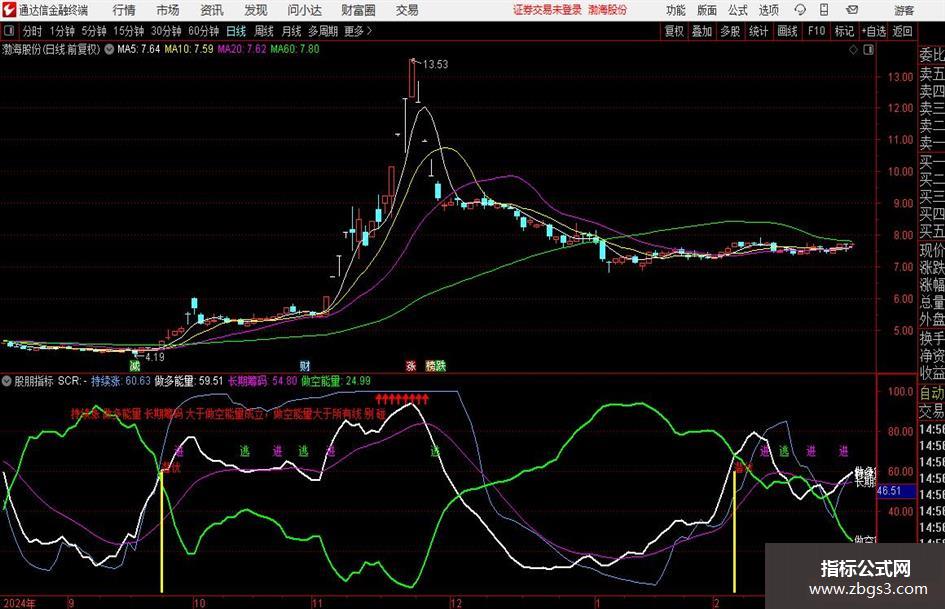Switch to the 15分钟 period
Screen dimensions: 945x609
128,31
